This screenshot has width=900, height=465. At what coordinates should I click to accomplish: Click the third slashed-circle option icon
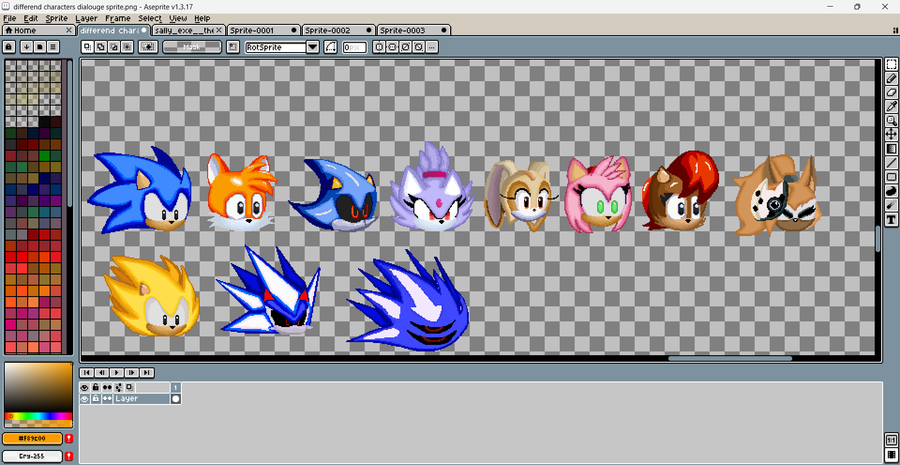tap(405, 47)
